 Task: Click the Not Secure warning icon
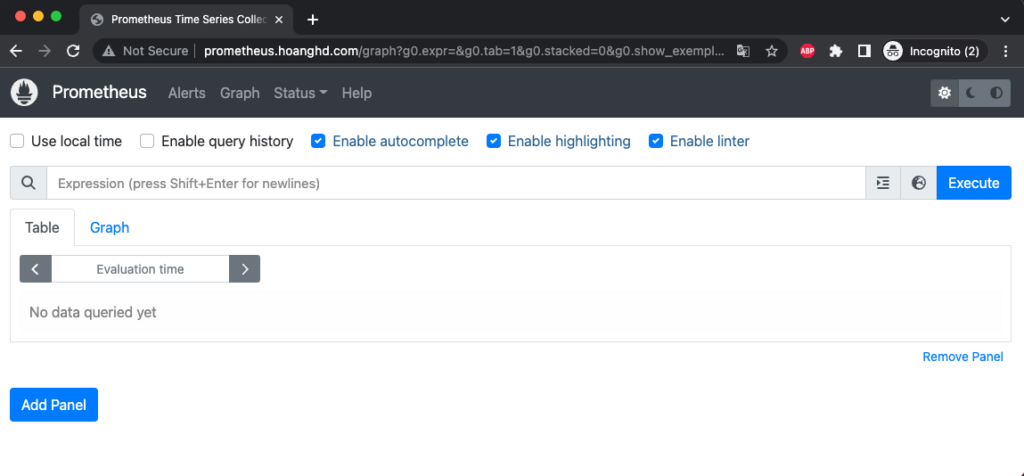[109, 51]
